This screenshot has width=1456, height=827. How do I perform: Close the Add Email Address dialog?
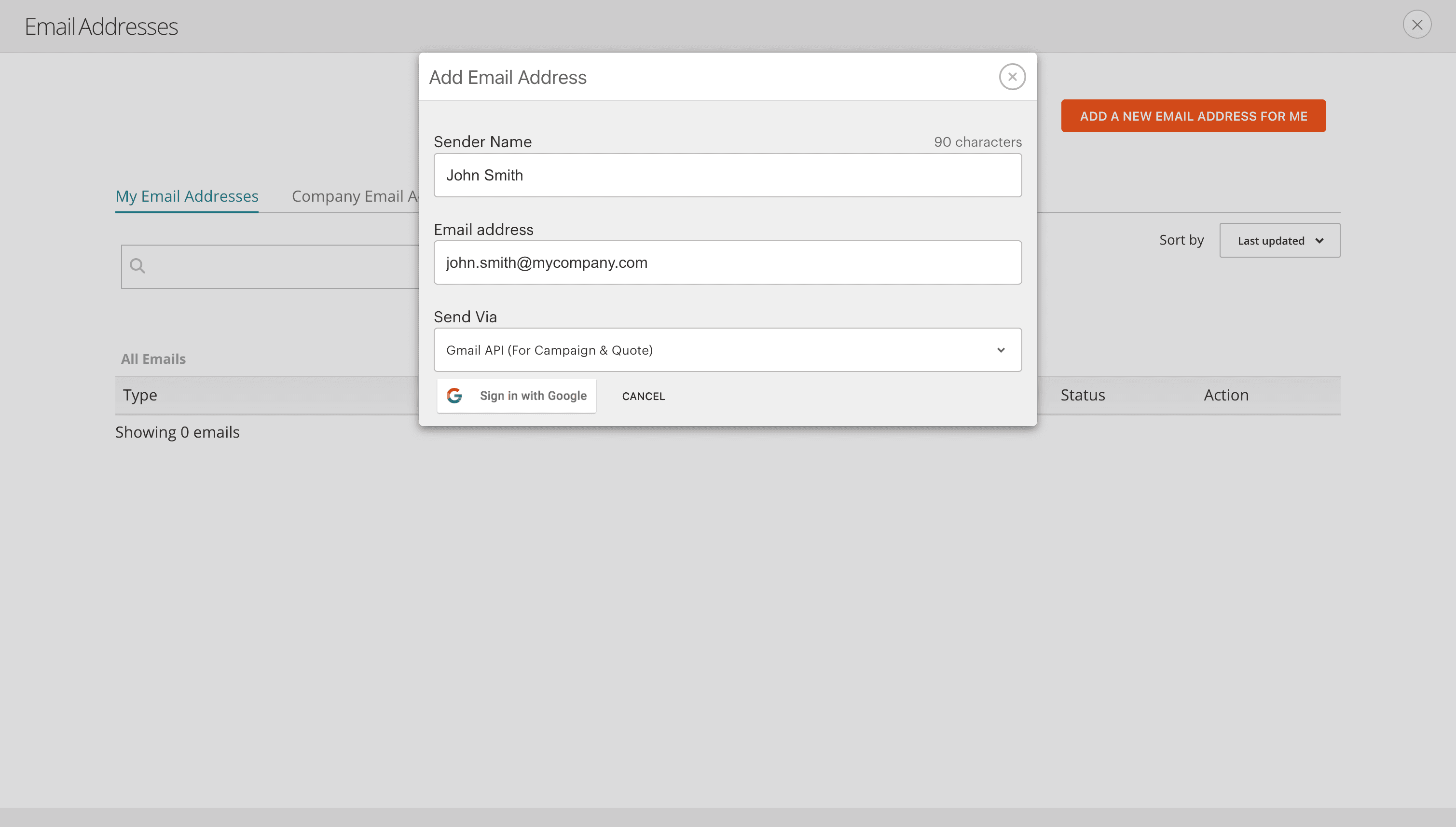[1012, 76]
